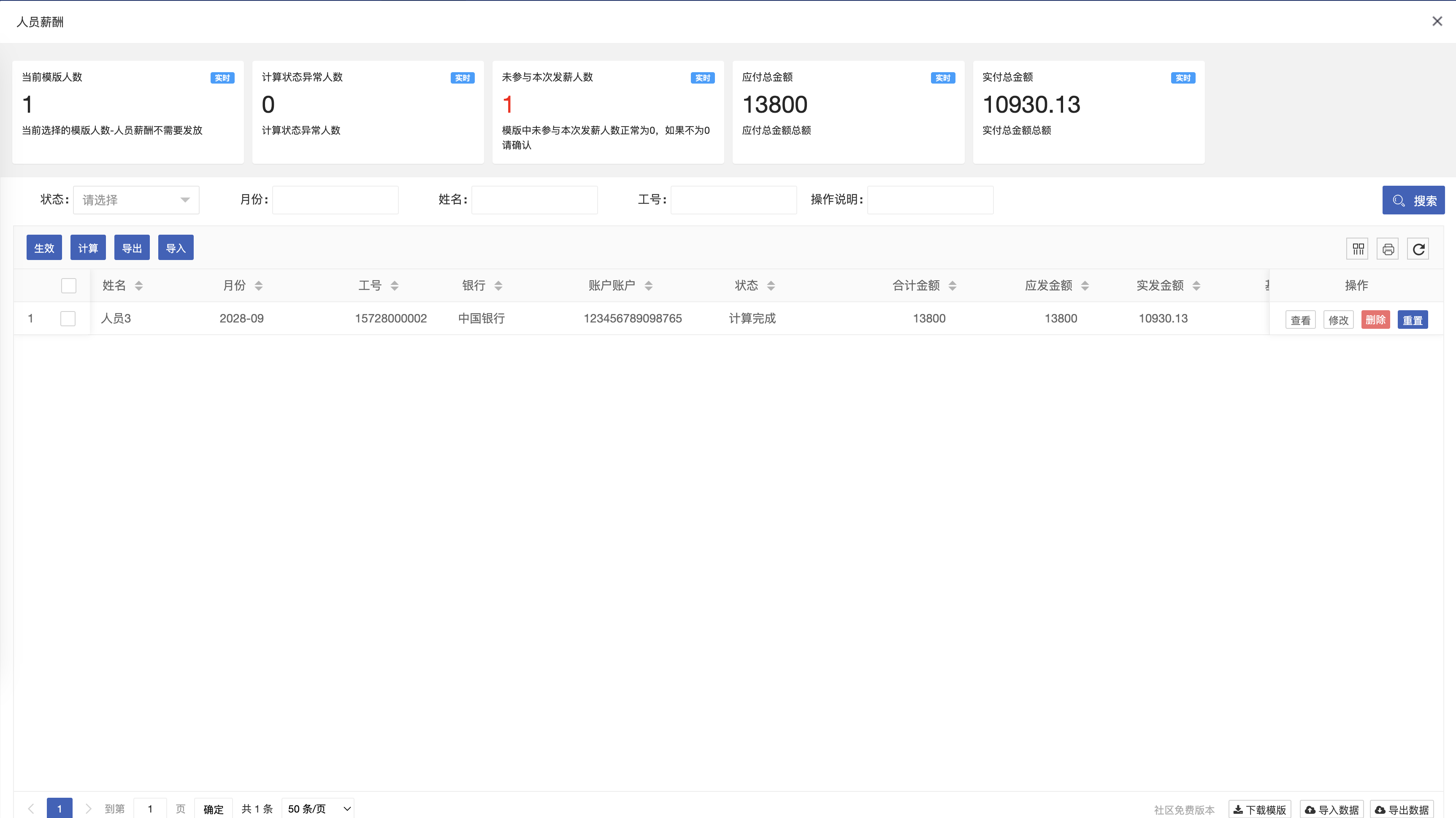Screen dimensions: 1456x818
Task: Click the 导入 button
Action: 176,248
